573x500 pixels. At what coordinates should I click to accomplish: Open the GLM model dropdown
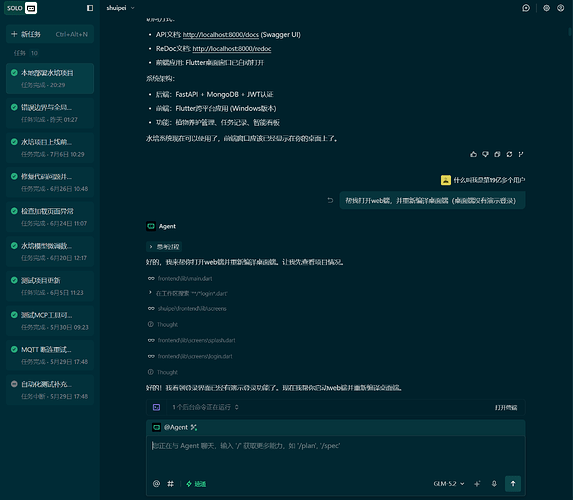449,484
